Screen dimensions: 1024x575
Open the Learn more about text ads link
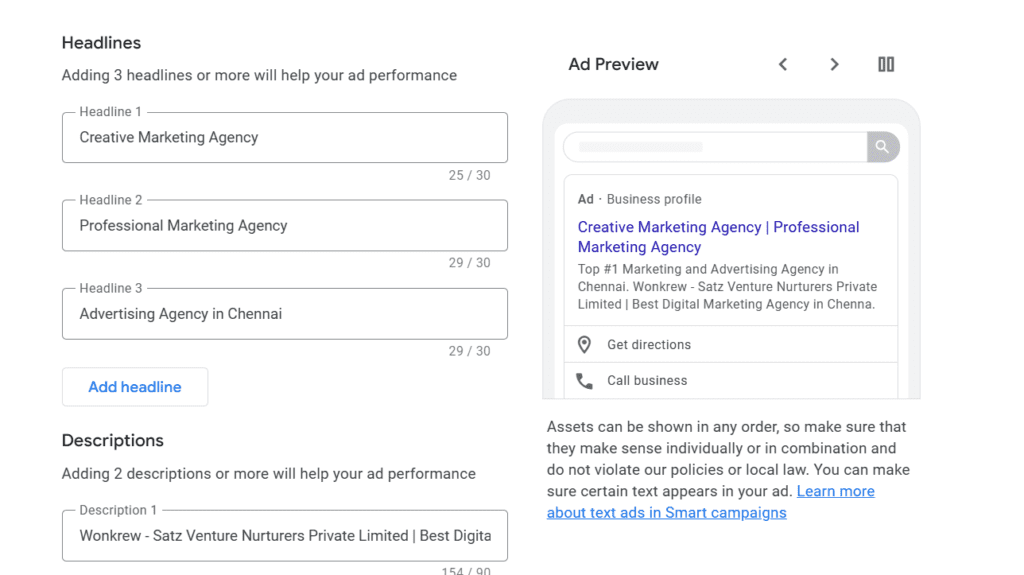tap(710, 502)
